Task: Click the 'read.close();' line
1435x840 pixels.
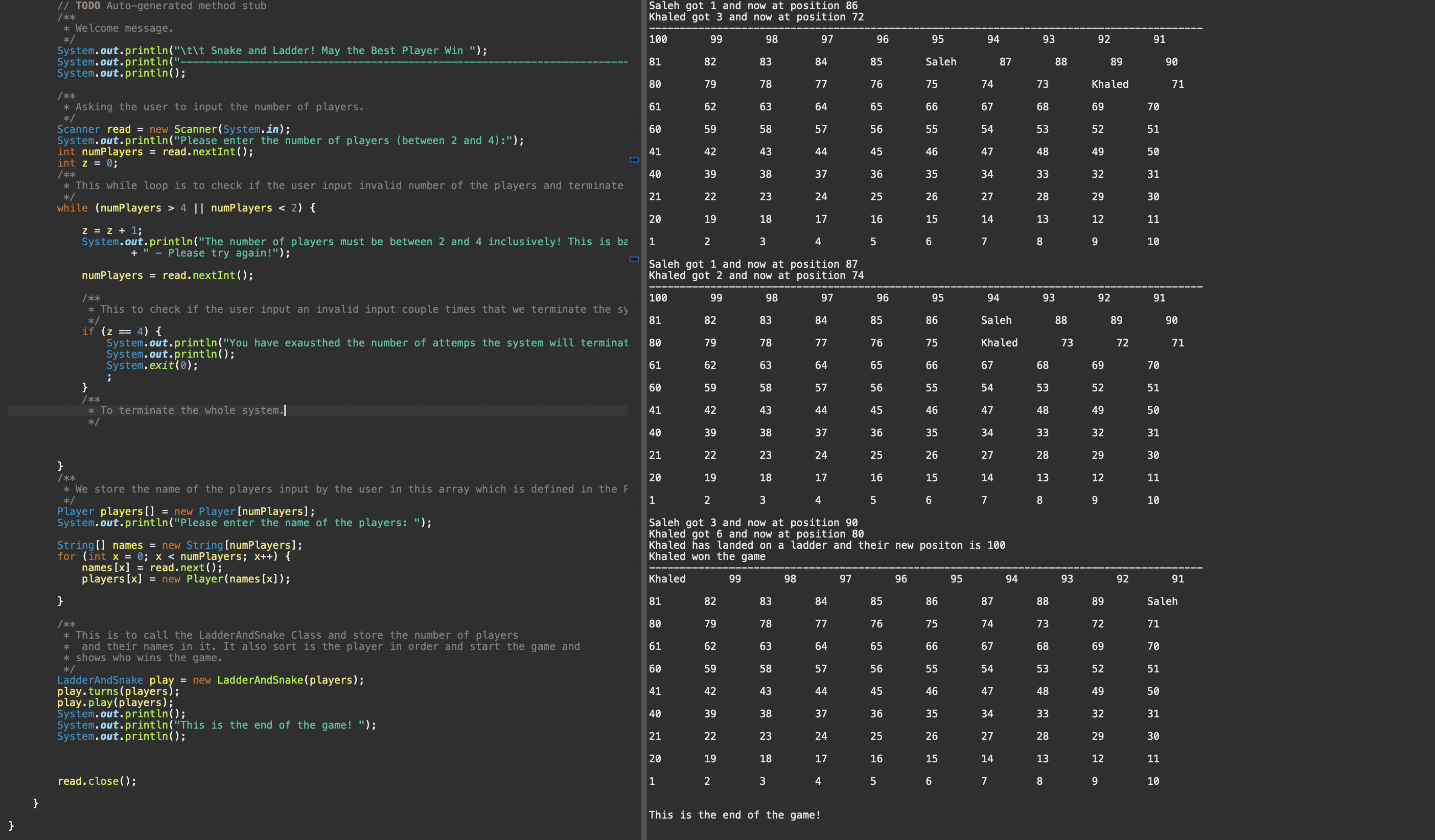Action: (97, 781)
